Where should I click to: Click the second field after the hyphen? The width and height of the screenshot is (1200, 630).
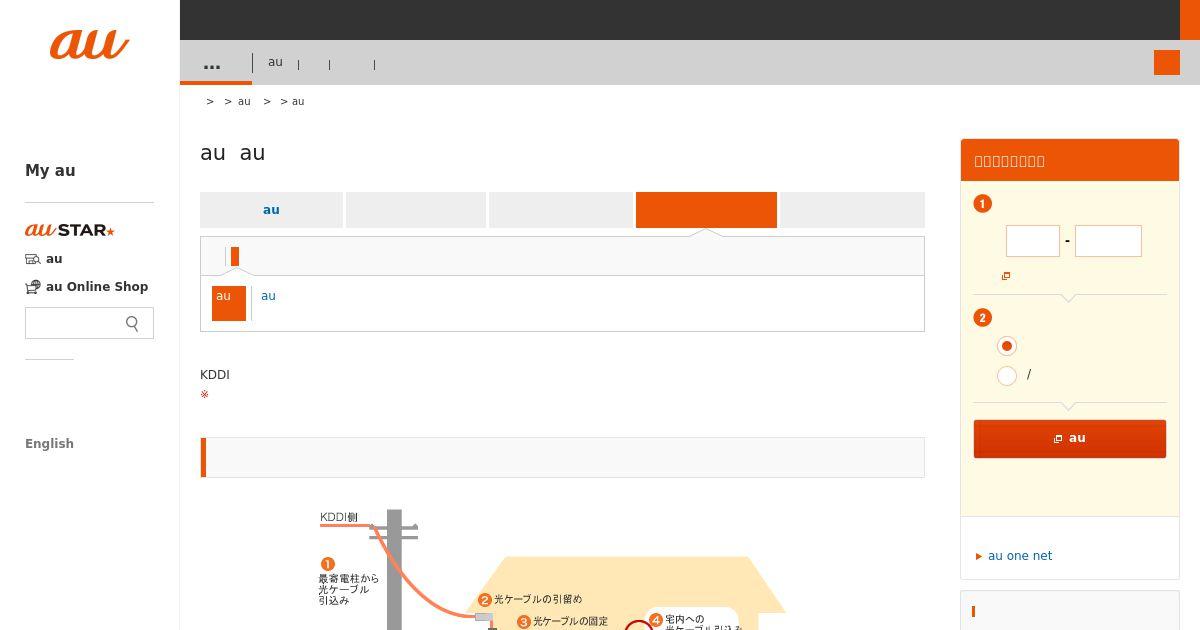(1108, 241)
